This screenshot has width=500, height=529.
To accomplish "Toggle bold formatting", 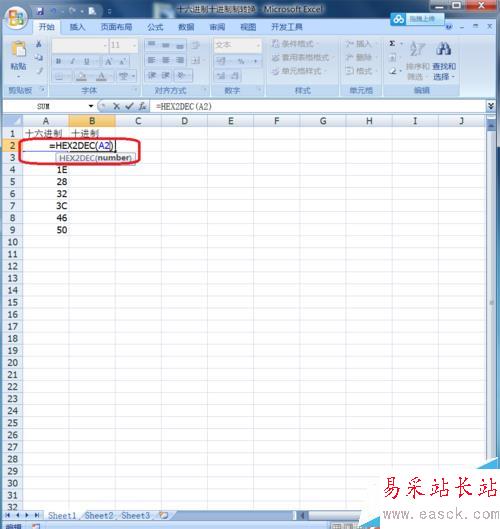I will point(58,61).
